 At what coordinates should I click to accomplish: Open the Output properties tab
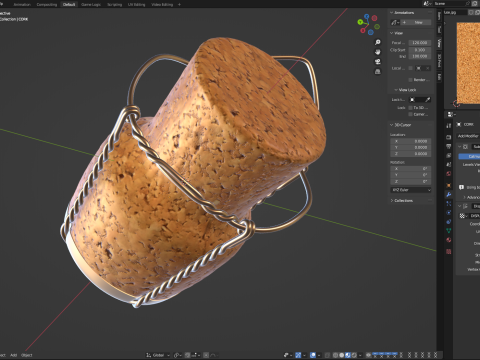click(449, 146)
